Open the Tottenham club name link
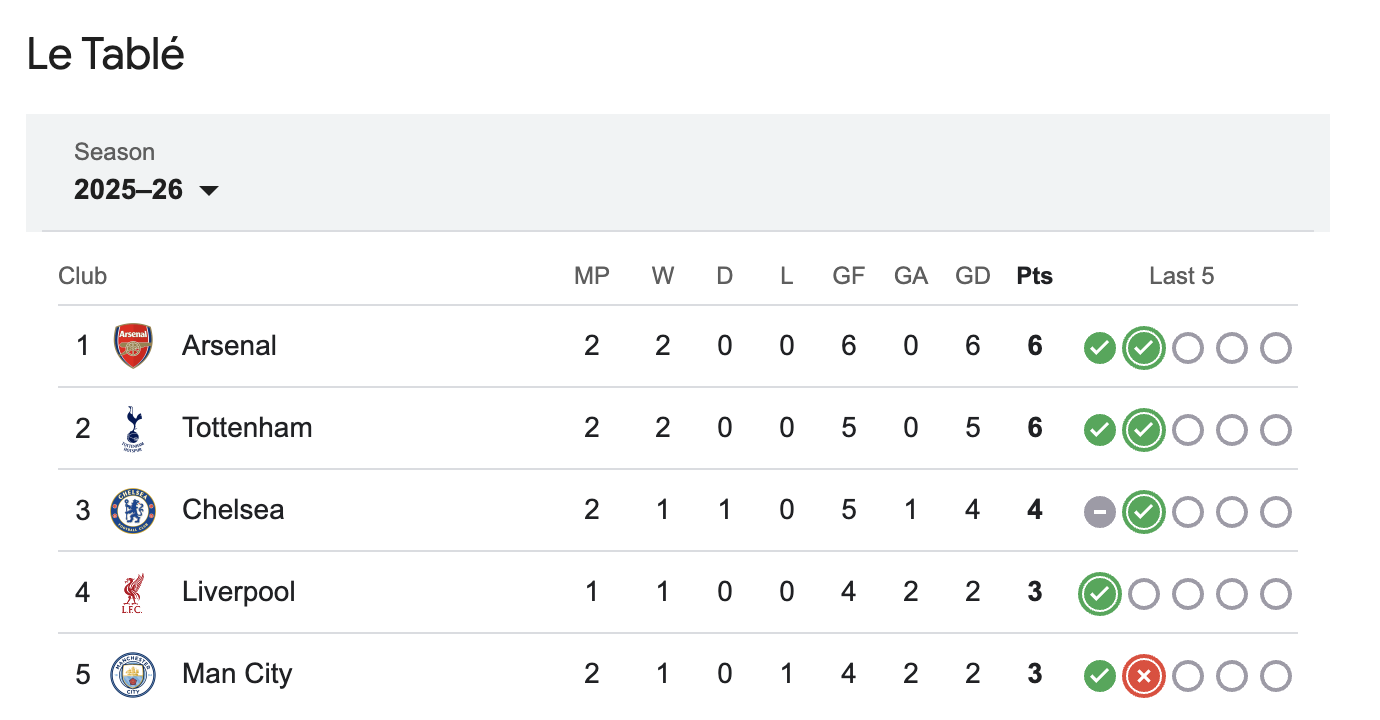Screen dimensions: 1380x720 coord(247,428)
